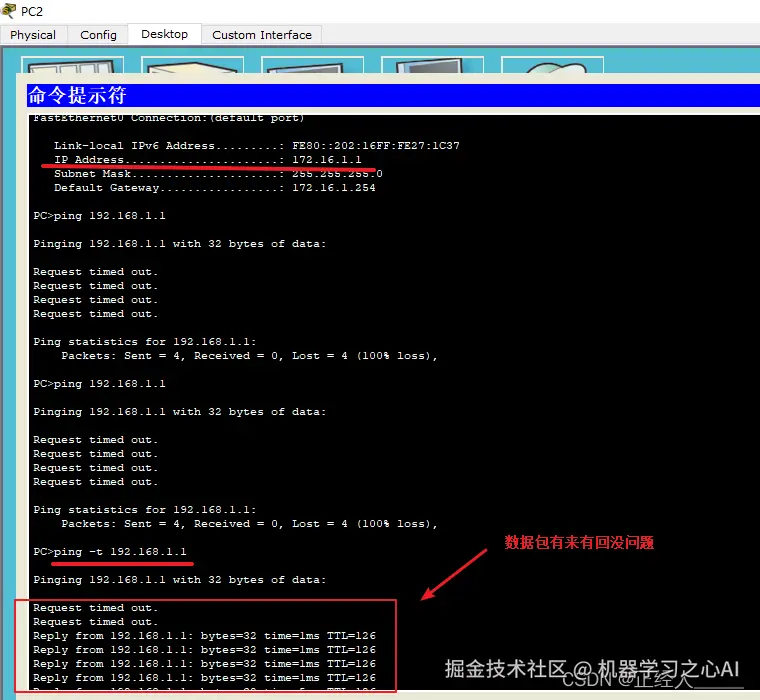Click the 'PC>ping -t 192.168.1.1' command line
Screen dimensions: 760x700
click(110, 552)
